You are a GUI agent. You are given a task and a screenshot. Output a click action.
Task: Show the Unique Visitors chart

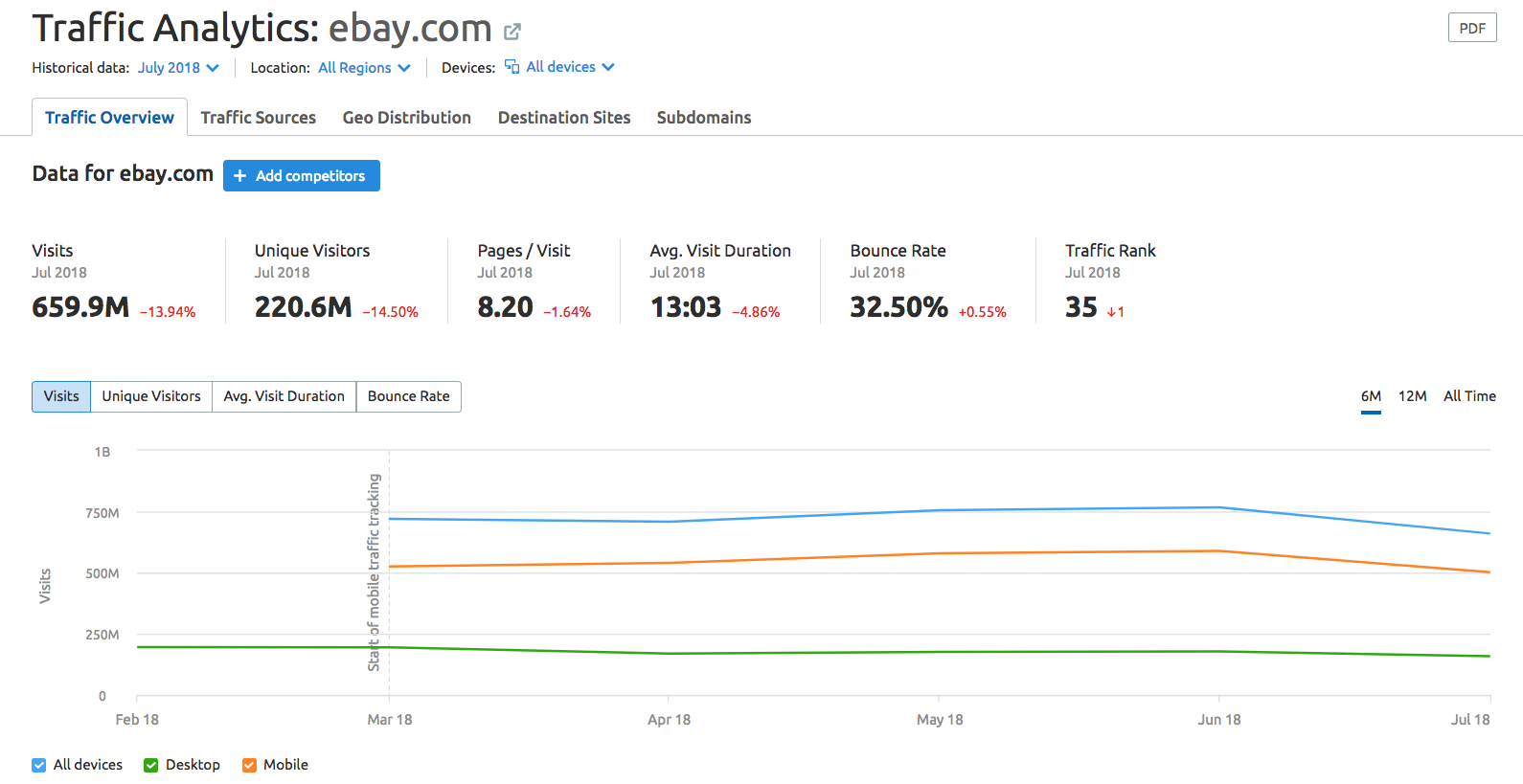coord(151,396)
